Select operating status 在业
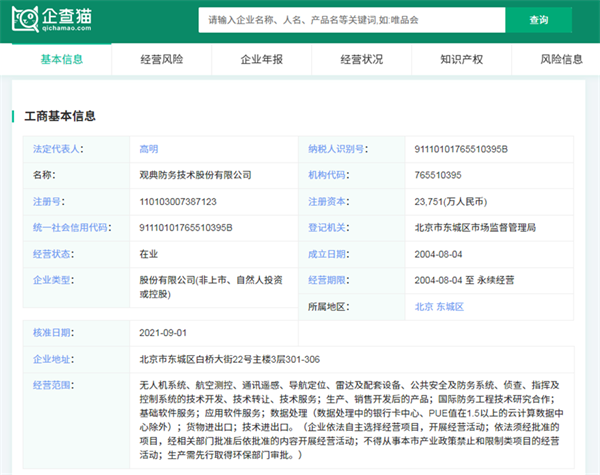 tap(148, 254)
